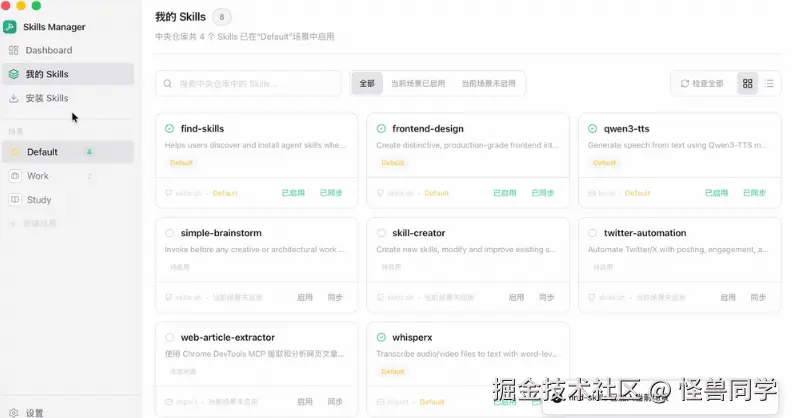Switch to the list view

[x=769, y=83]
